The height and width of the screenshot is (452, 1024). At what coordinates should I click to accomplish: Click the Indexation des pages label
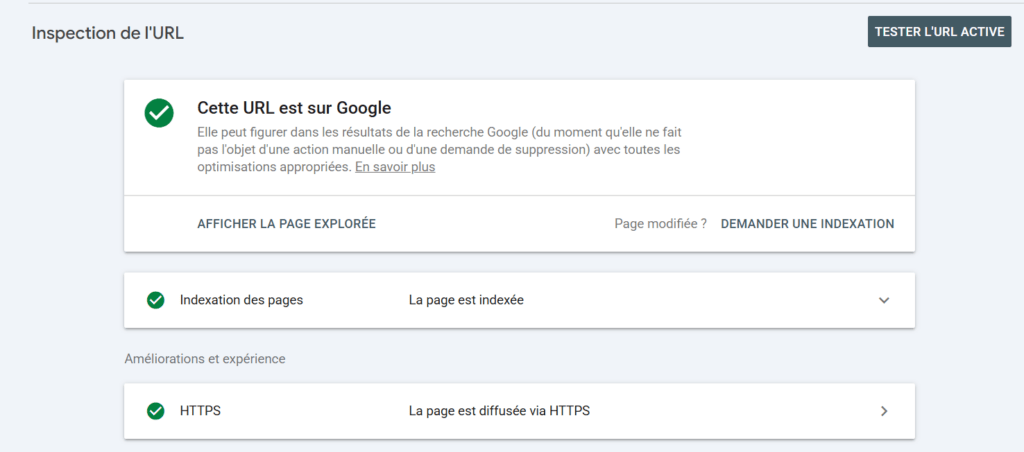(242, 300)
